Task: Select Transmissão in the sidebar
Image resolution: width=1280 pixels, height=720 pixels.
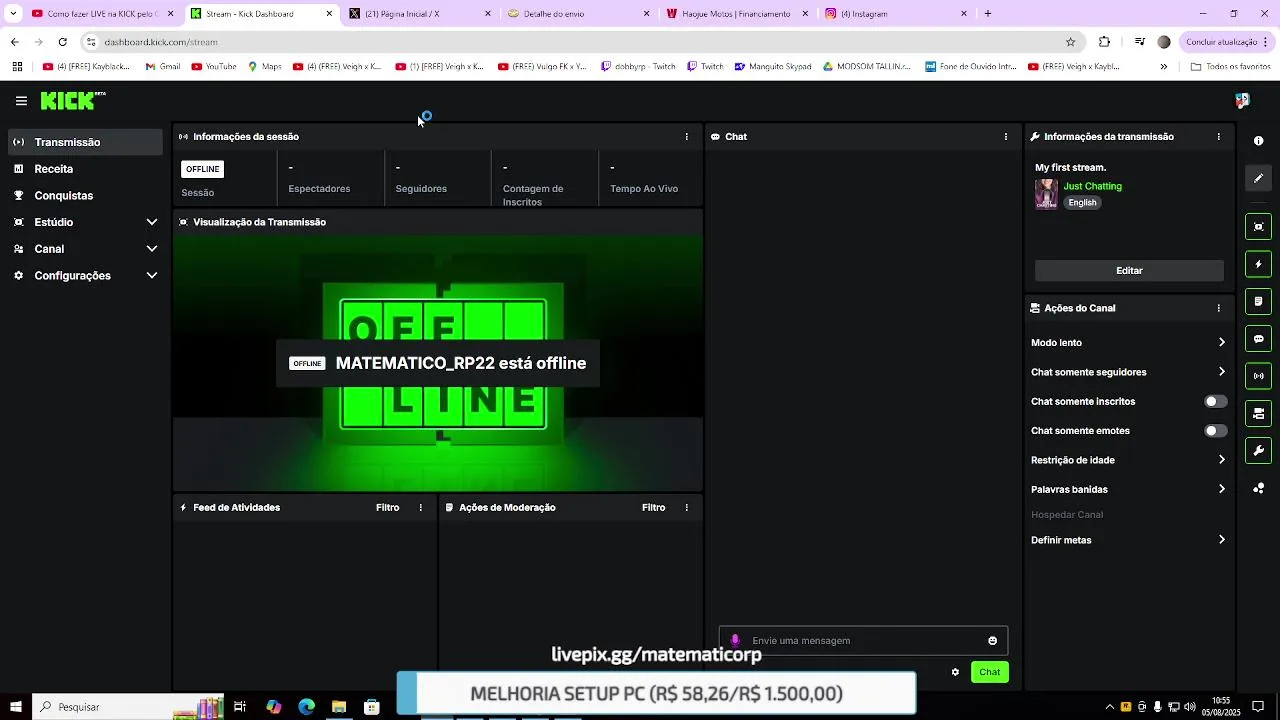Action: click(x=84, y=142)
